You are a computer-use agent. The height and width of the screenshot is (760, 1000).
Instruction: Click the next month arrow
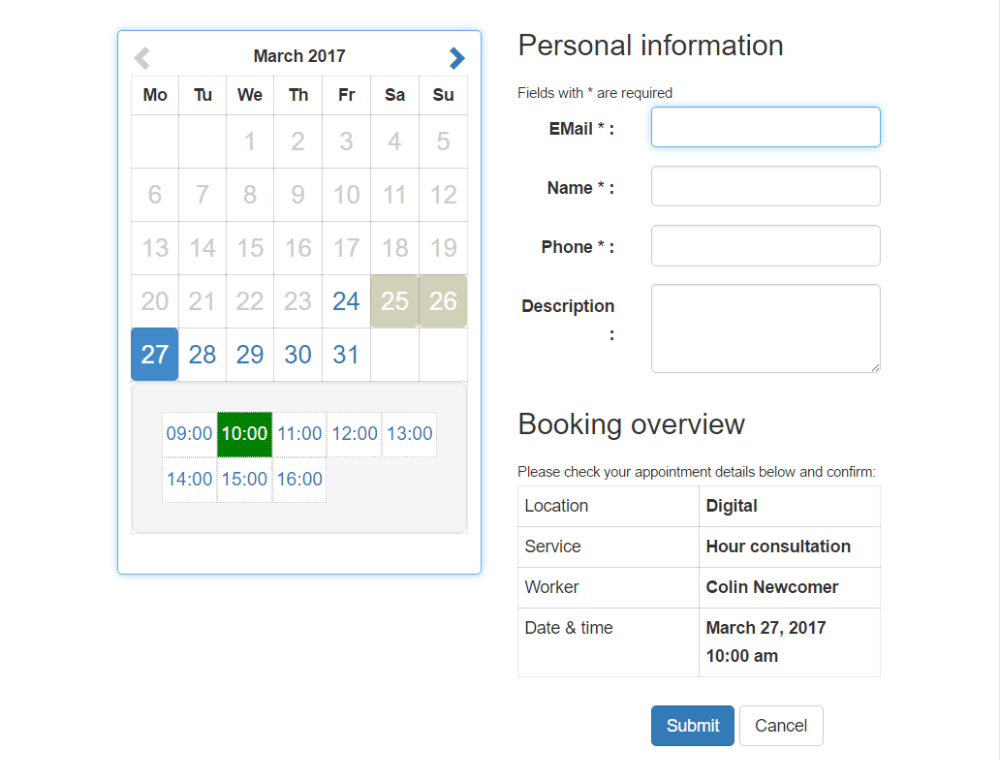pyautogui.click(x=457, y=57)
